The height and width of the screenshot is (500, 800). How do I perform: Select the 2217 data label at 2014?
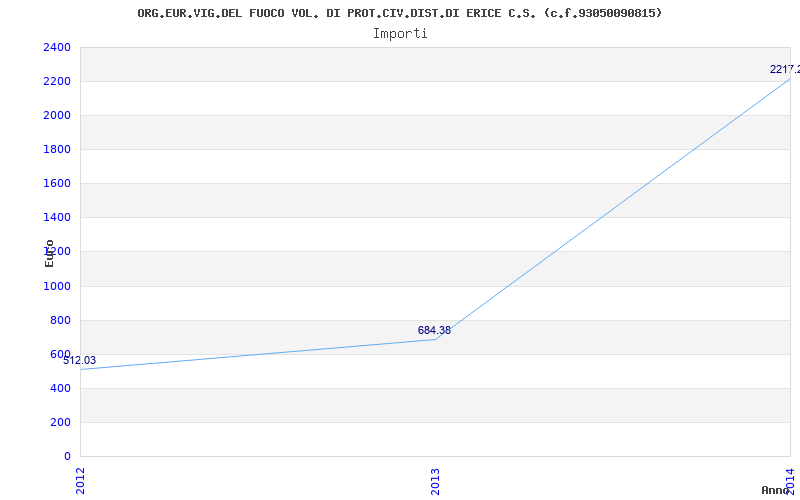tap(785, 69)
